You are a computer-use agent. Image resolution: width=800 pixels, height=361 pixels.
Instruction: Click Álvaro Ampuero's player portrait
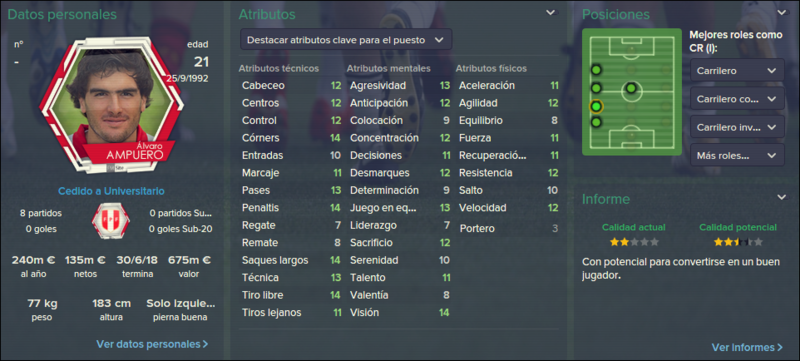click(x=111, y=105)
